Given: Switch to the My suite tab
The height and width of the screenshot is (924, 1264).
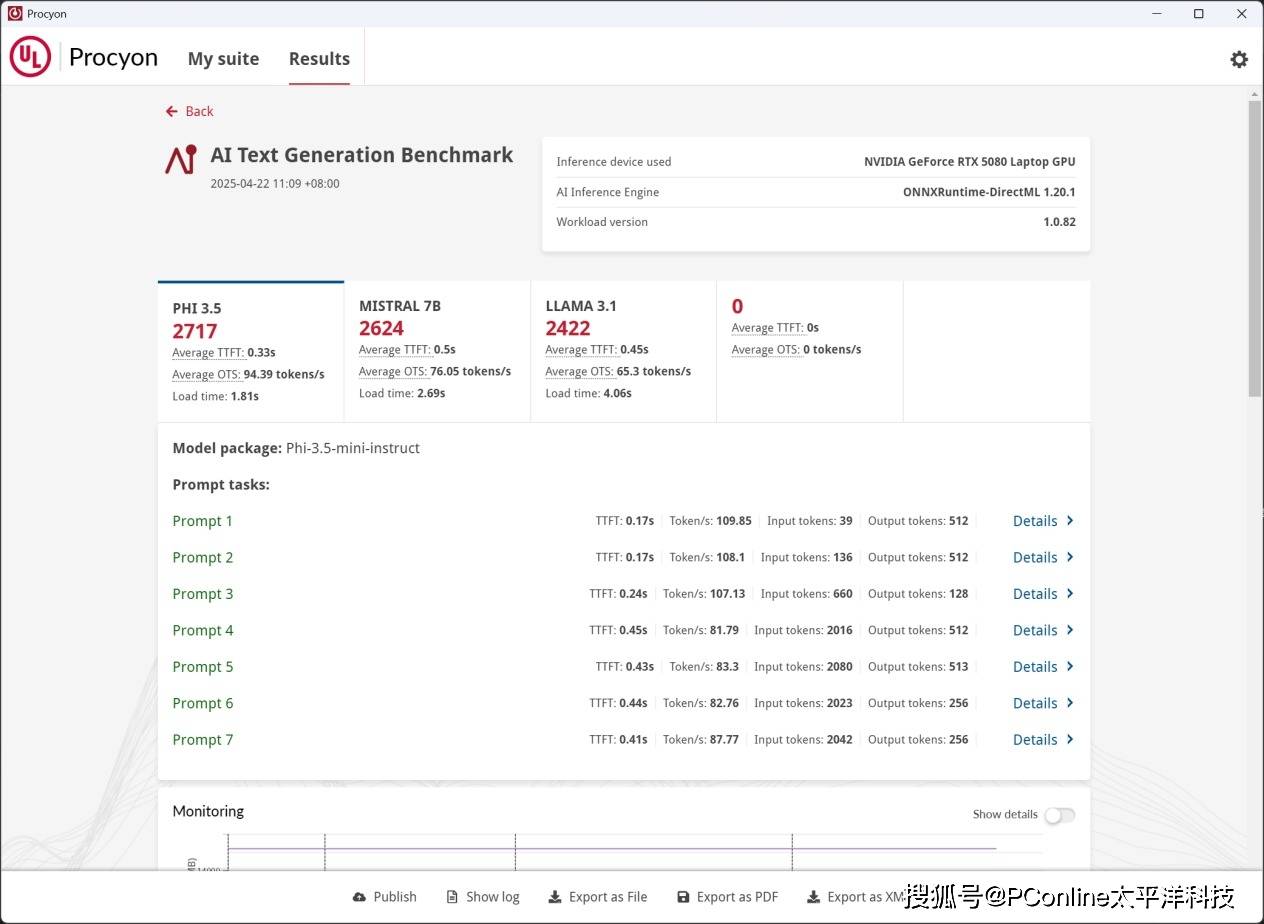Looking at the screenshot, I should 223,59.
